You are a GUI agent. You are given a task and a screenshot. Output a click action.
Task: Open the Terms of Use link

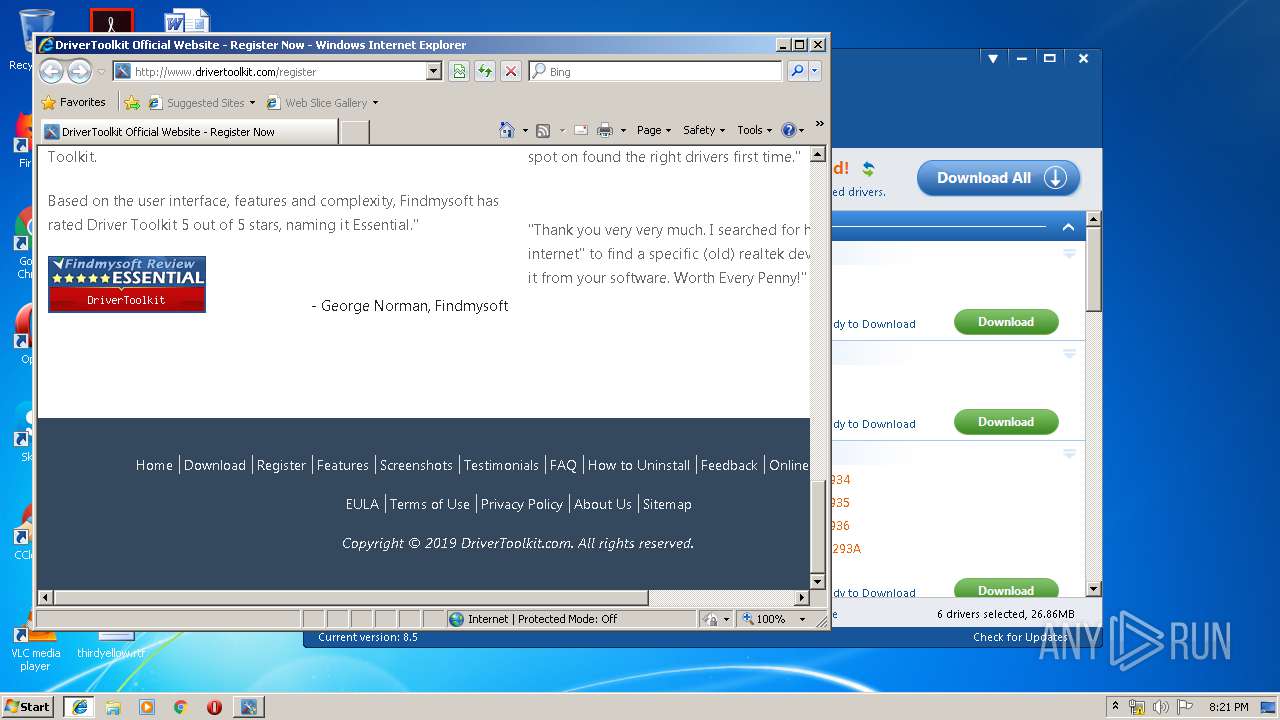430,504
